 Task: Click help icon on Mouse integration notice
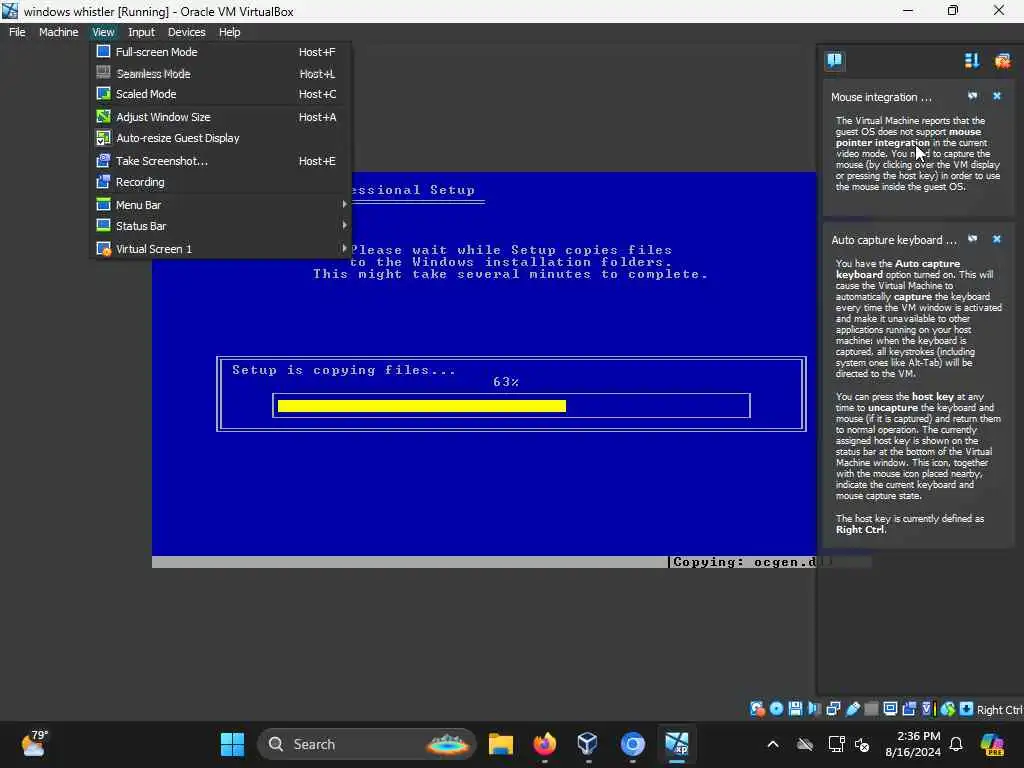coord(972,96)
